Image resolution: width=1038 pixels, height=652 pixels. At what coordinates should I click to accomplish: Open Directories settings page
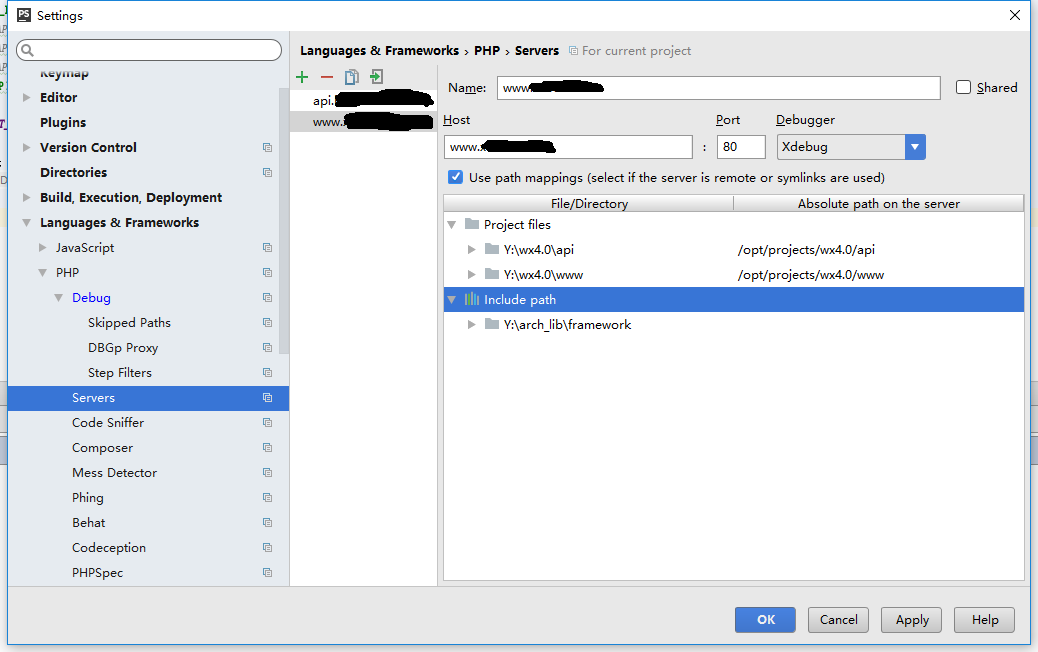pos(73,173)
